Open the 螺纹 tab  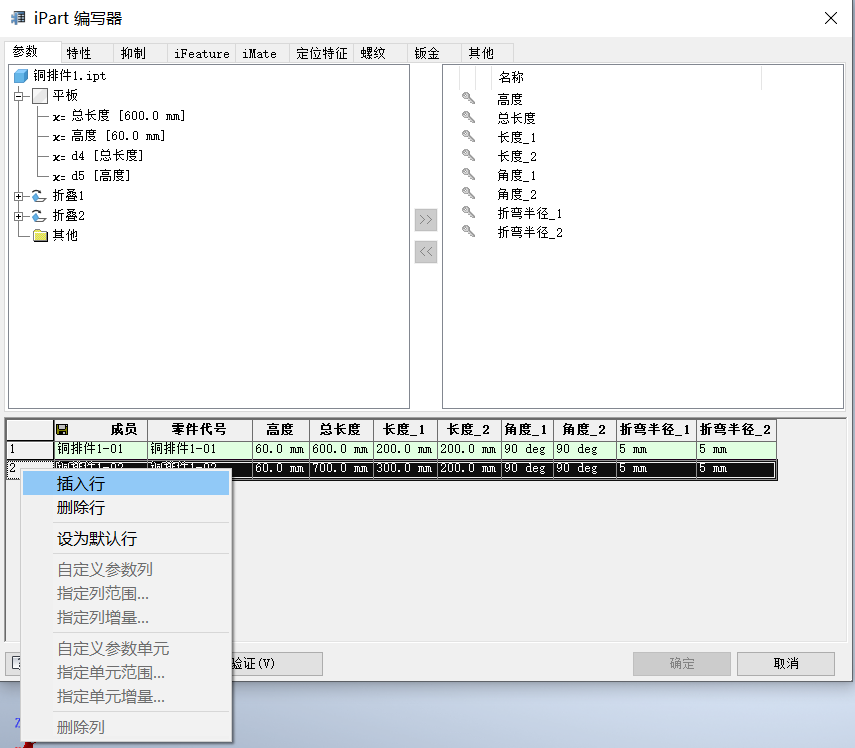(380, 53)
